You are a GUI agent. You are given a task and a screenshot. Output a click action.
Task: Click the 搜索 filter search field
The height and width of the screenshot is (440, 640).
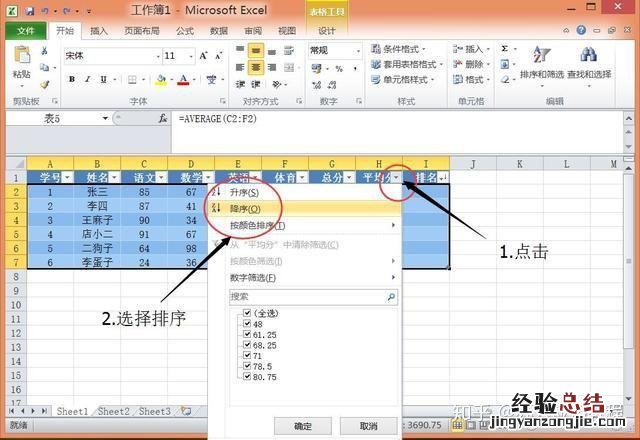point(313,297)
